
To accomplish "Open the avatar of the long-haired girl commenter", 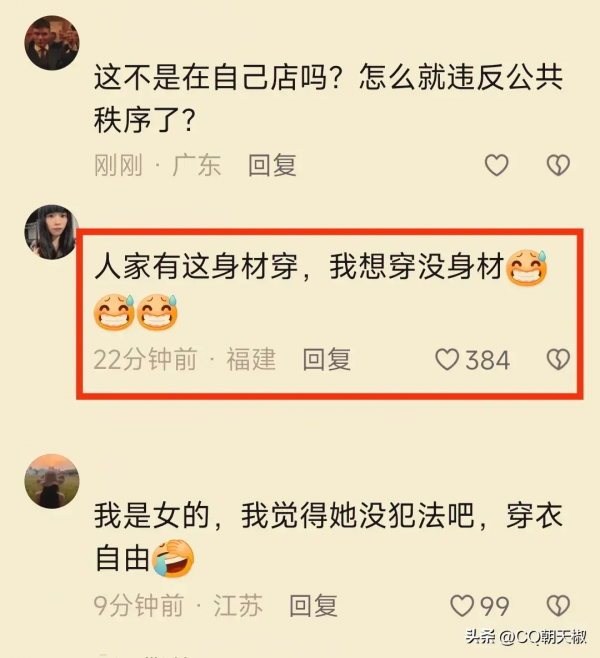I will pos(51,232).
